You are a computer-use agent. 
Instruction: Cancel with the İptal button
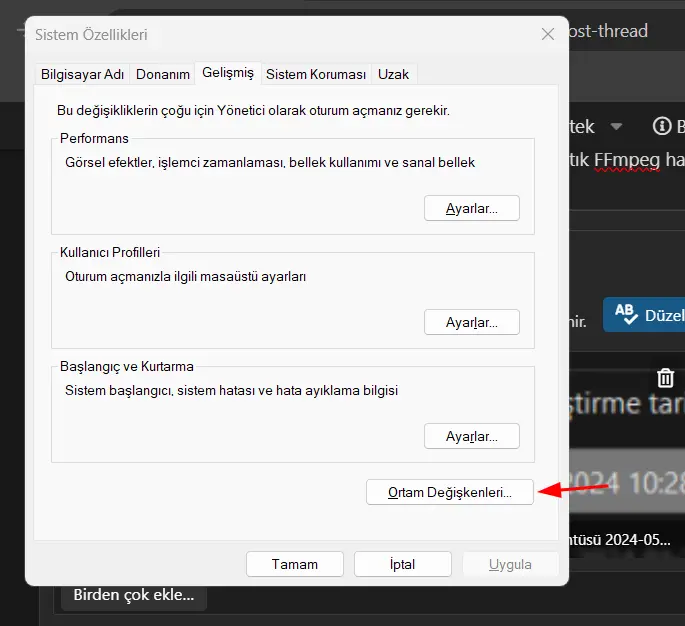point(402,564)
